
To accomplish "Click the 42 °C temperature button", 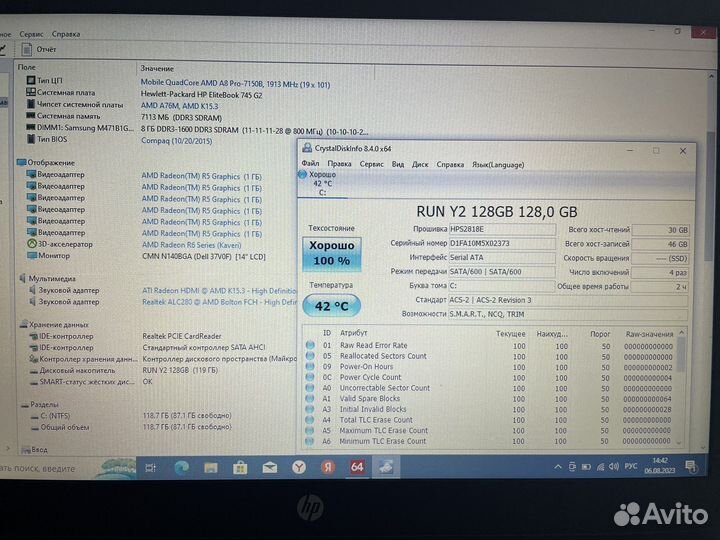I will click(331, 306).
